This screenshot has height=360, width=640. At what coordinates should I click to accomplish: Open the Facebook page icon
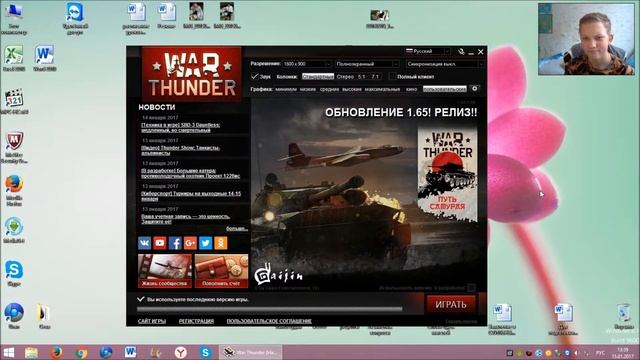point(175,243)
